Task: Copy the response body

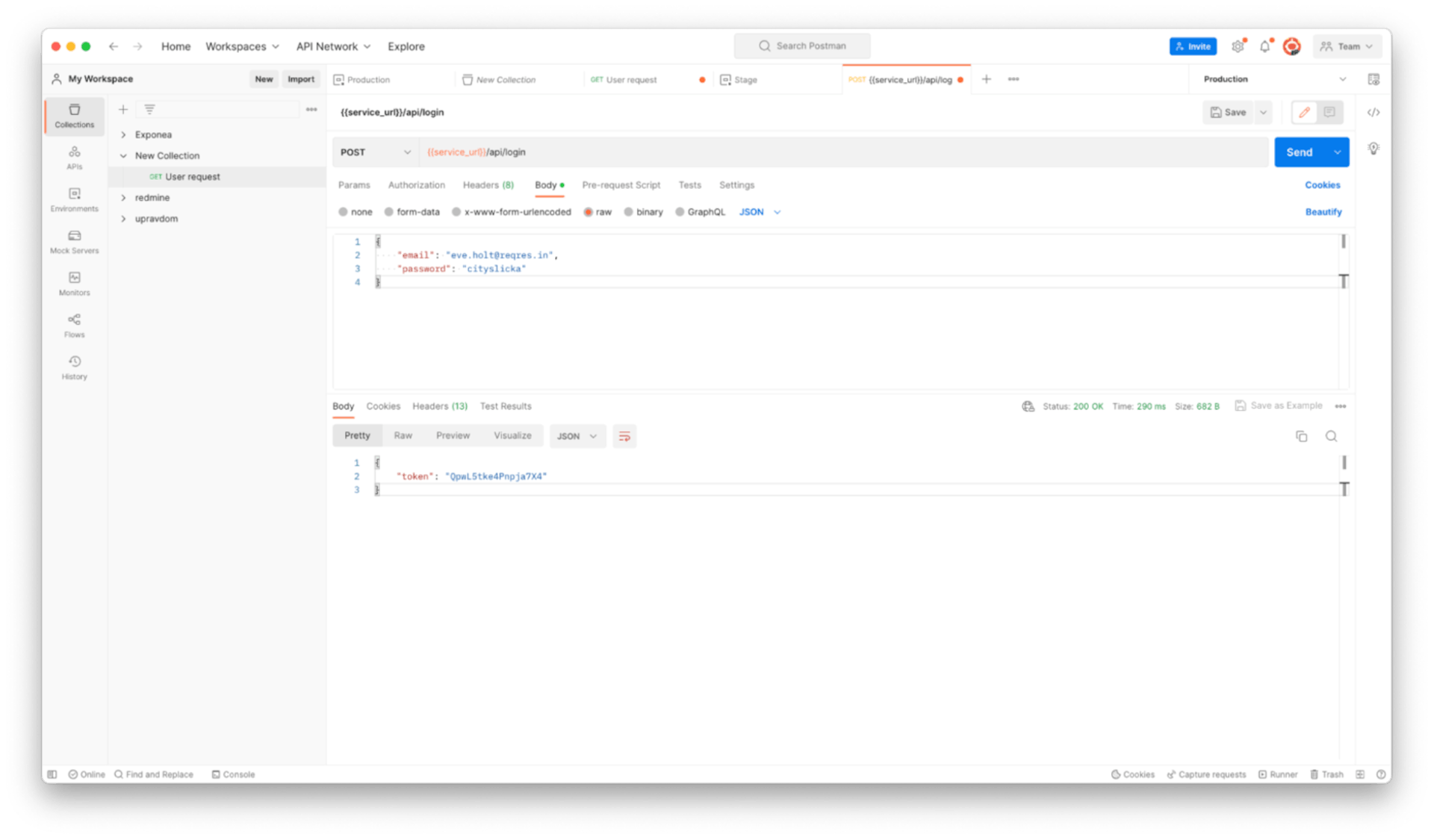Action: point(1302,435)
